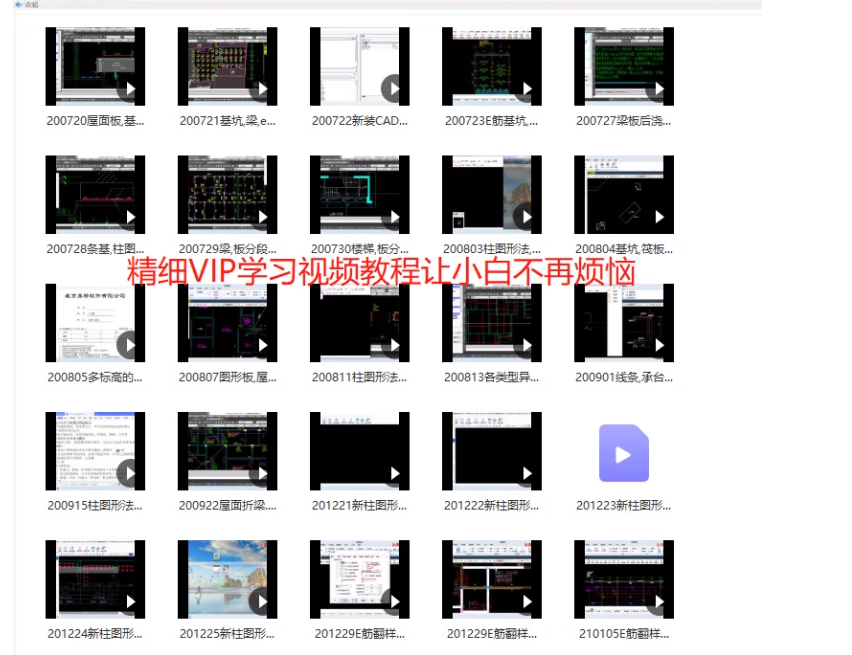The image size is (852, 655).
Task: Open the 200721基坑,梁 video file
Action: click(227, 66)
